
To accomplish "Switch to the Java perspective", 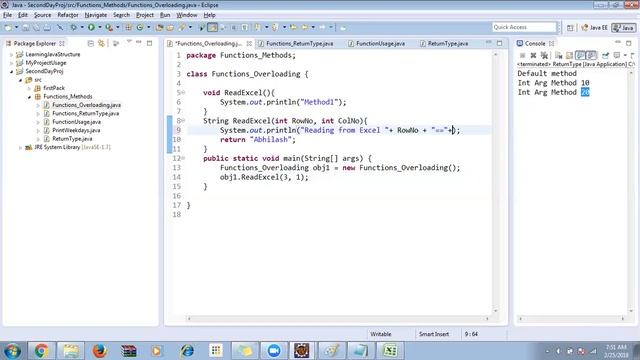I will pos(624,27).
